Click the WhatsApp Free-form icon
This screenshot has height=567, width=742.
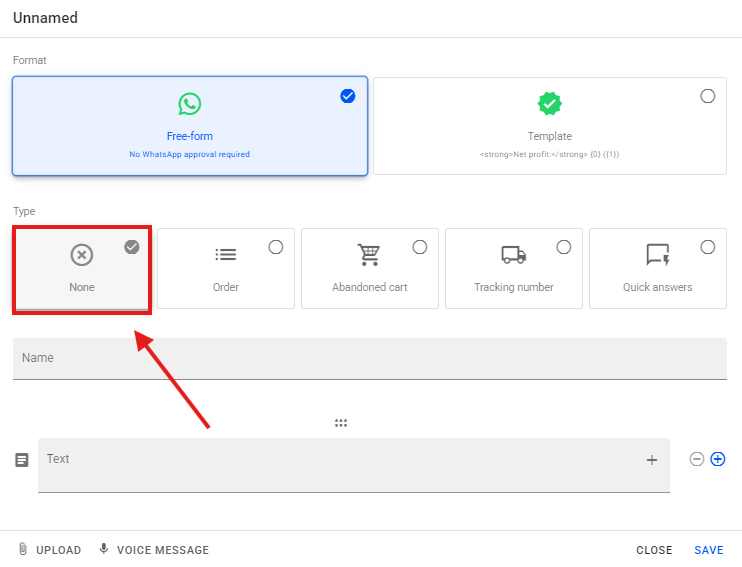tap(190, 104)
